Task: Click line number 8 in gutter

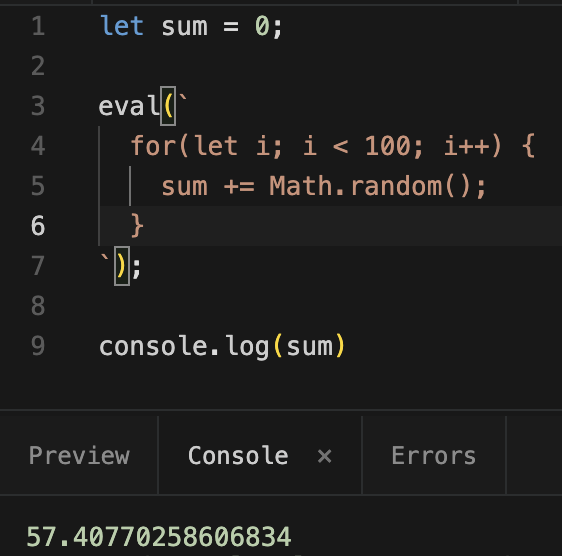Action: (x=38, y=306)
